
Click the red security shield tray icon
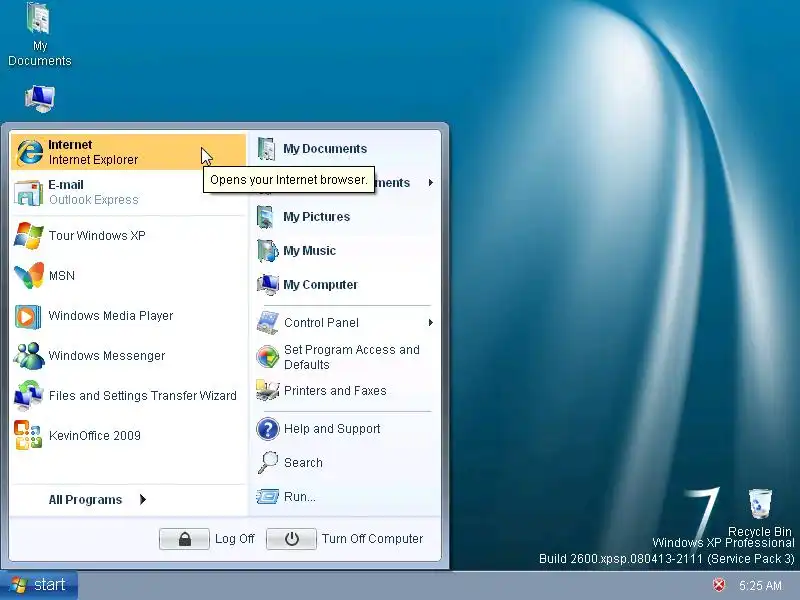pos(719,585)
